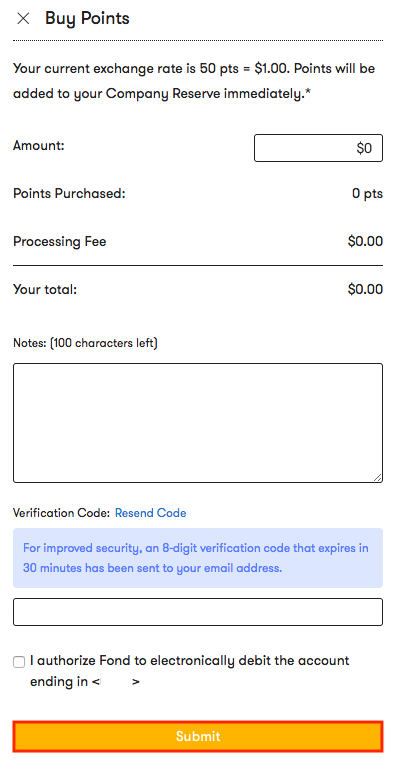
Task: Click the Your total label
Action: click(x=45, y=290)
